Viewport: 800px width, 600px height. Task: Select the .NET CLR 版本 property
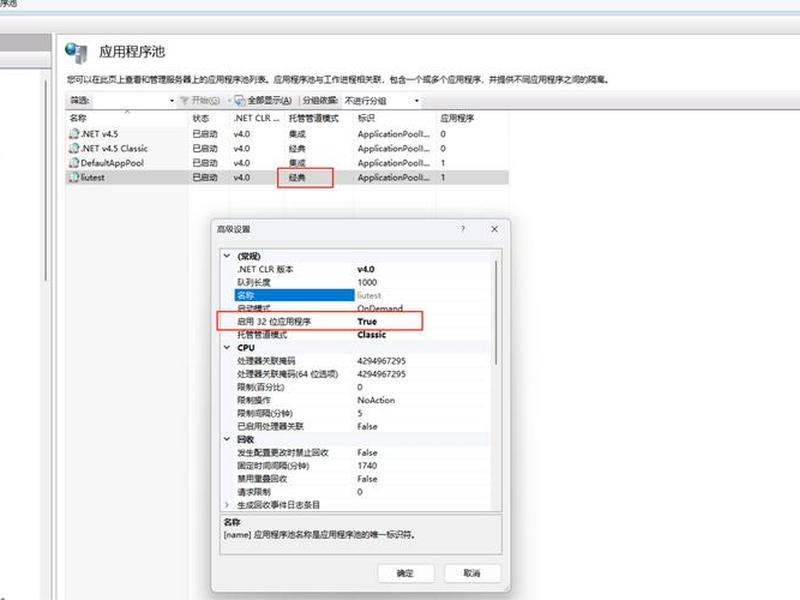click(x=265, y=269)
